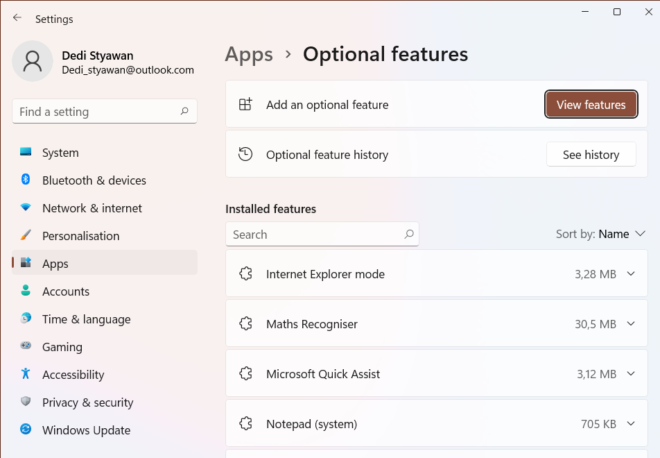Click the Installed features heading
Image resolution: width=660 pixels, height=458 pixels.
(x=271, y=209)
